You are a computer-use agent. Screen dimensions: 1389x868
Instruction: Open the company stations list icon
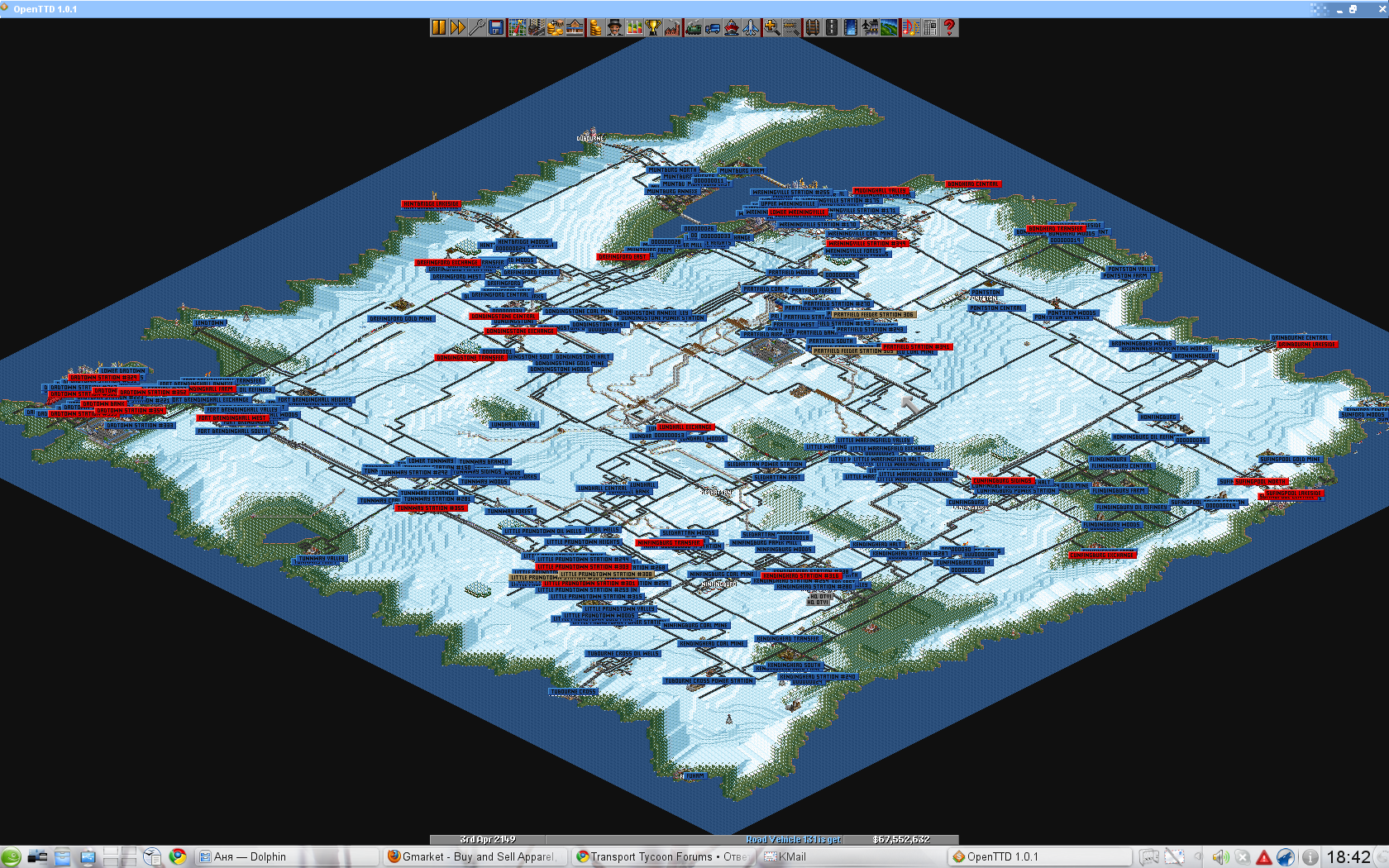coord(575,27)
